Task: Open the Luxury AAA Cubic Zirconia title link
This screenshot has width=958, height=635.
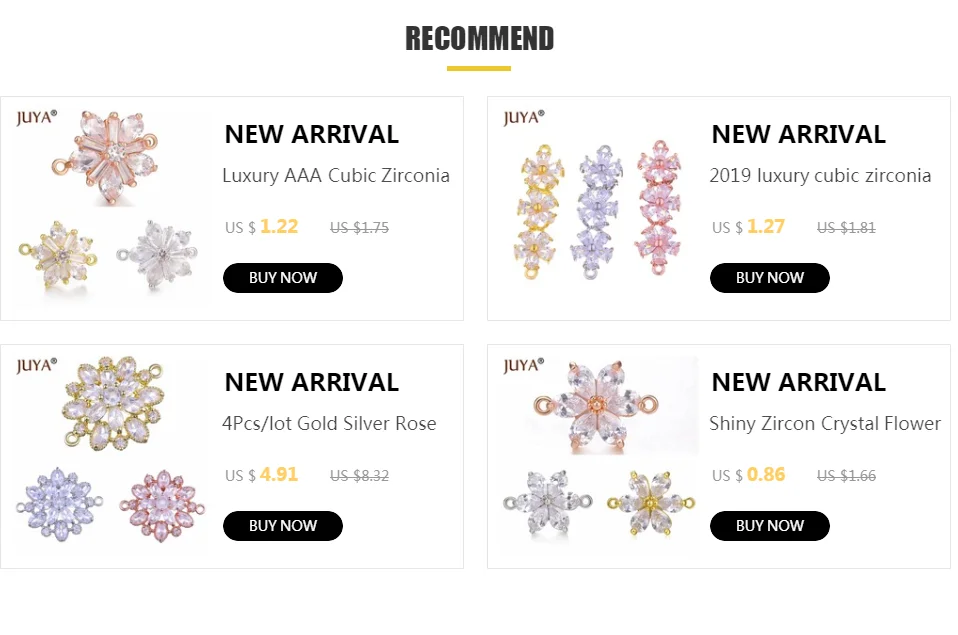Action: [335, 176]
